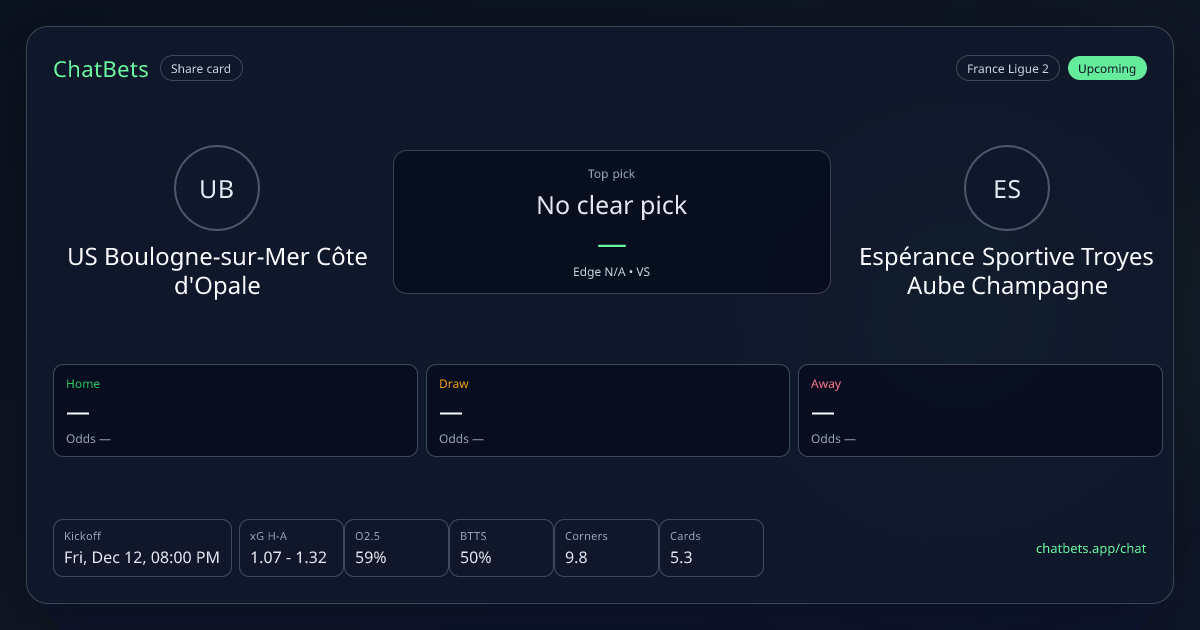The width and height of the screenshot is (1200, 630).
Task: Select the O2.5 percentage tile
Action: [x=396, y=548]
